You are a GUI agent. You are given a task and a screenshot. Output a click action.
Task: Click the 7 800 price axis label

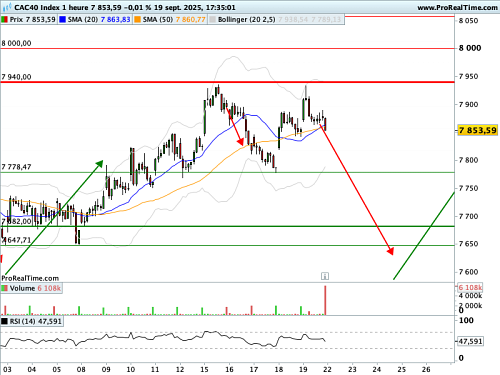468,160
